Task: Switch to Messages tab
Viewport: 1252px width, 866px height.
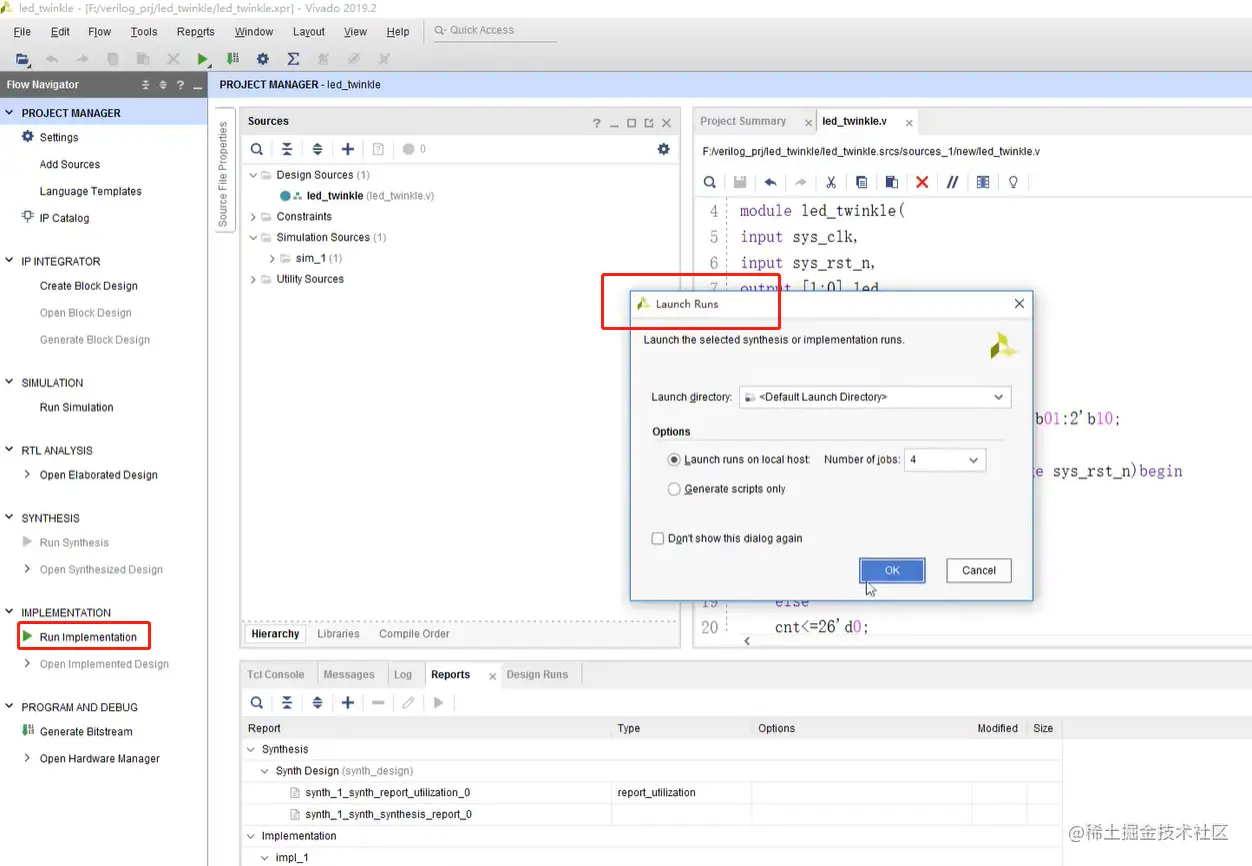Action: coord(349,675)
